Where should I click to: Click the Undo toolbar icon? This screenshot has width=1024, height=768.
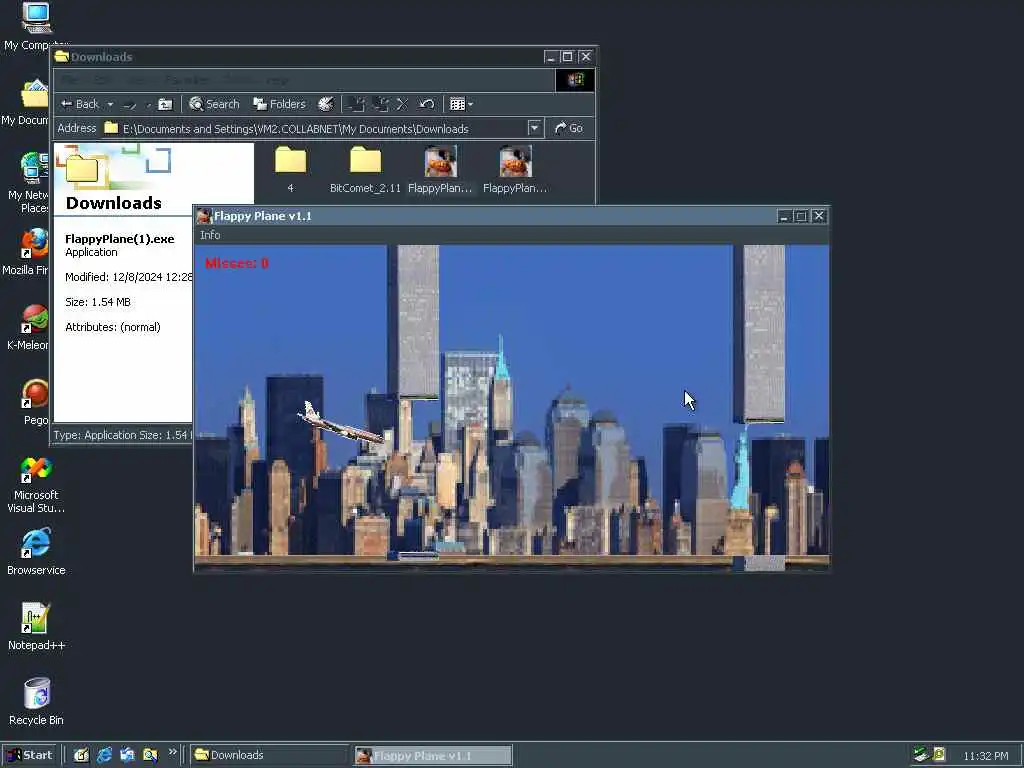426,104
